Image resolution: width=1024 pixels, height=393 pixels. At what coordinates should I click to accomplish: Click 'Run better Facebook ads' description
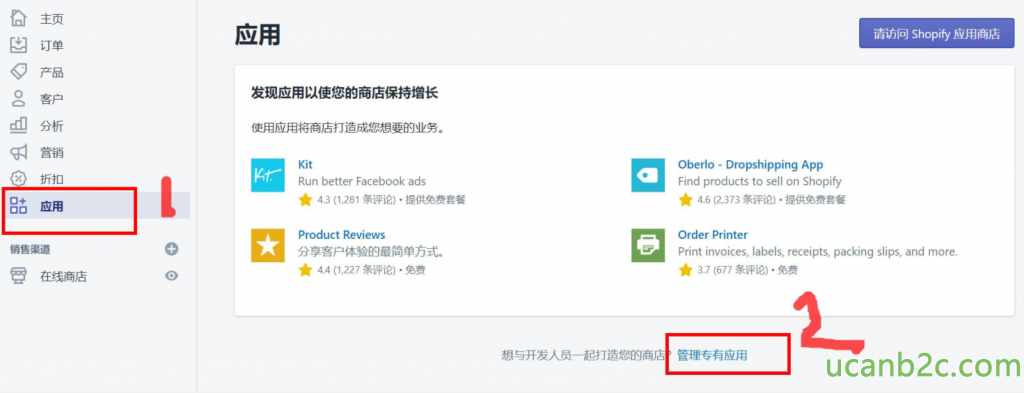pyautogui.click(x=362, y=182)
